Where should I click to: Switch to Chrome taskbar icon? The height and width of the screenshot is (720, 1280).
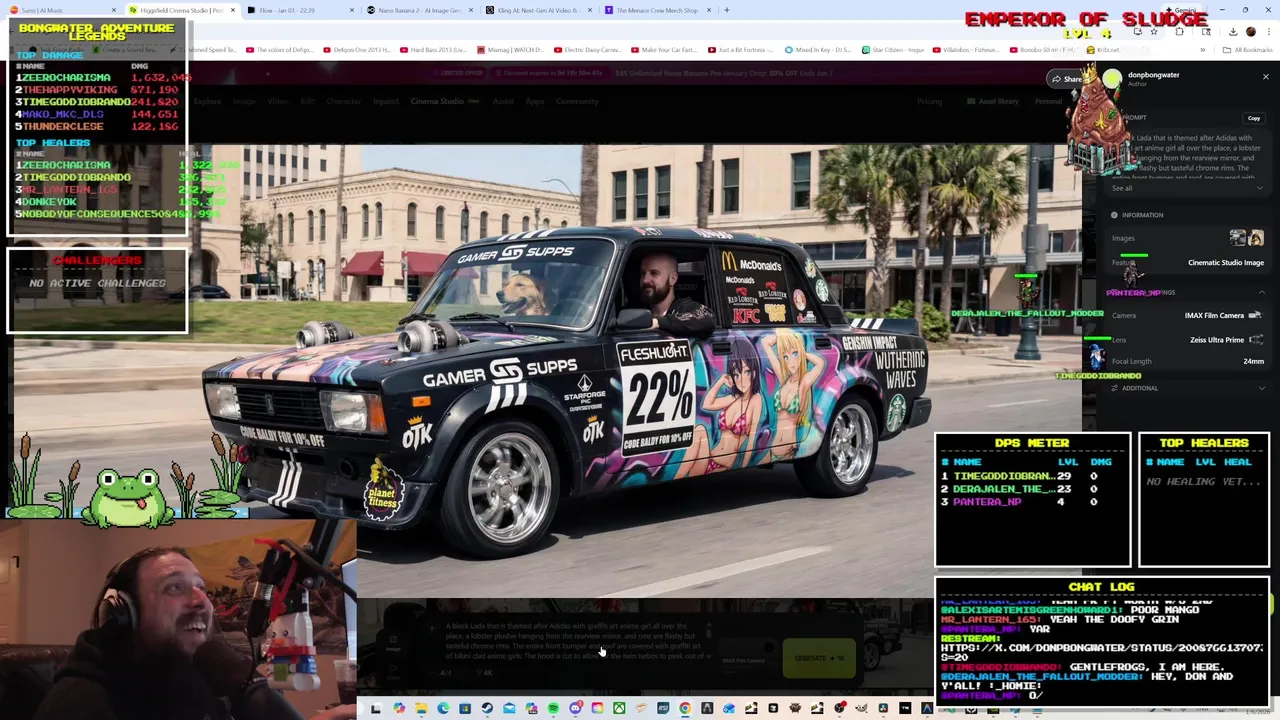(x=684, y=709)
